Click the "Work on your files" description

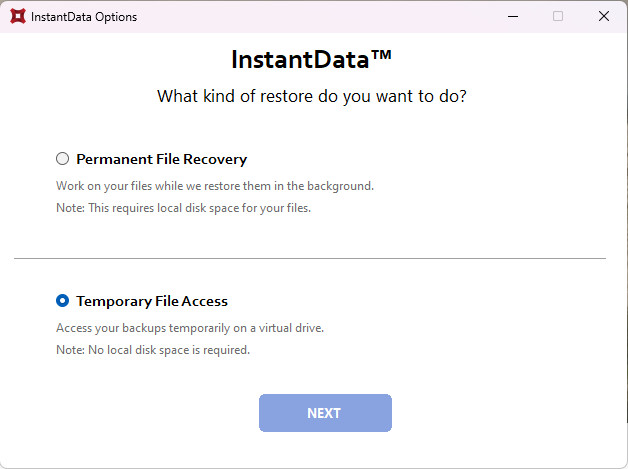214,186
